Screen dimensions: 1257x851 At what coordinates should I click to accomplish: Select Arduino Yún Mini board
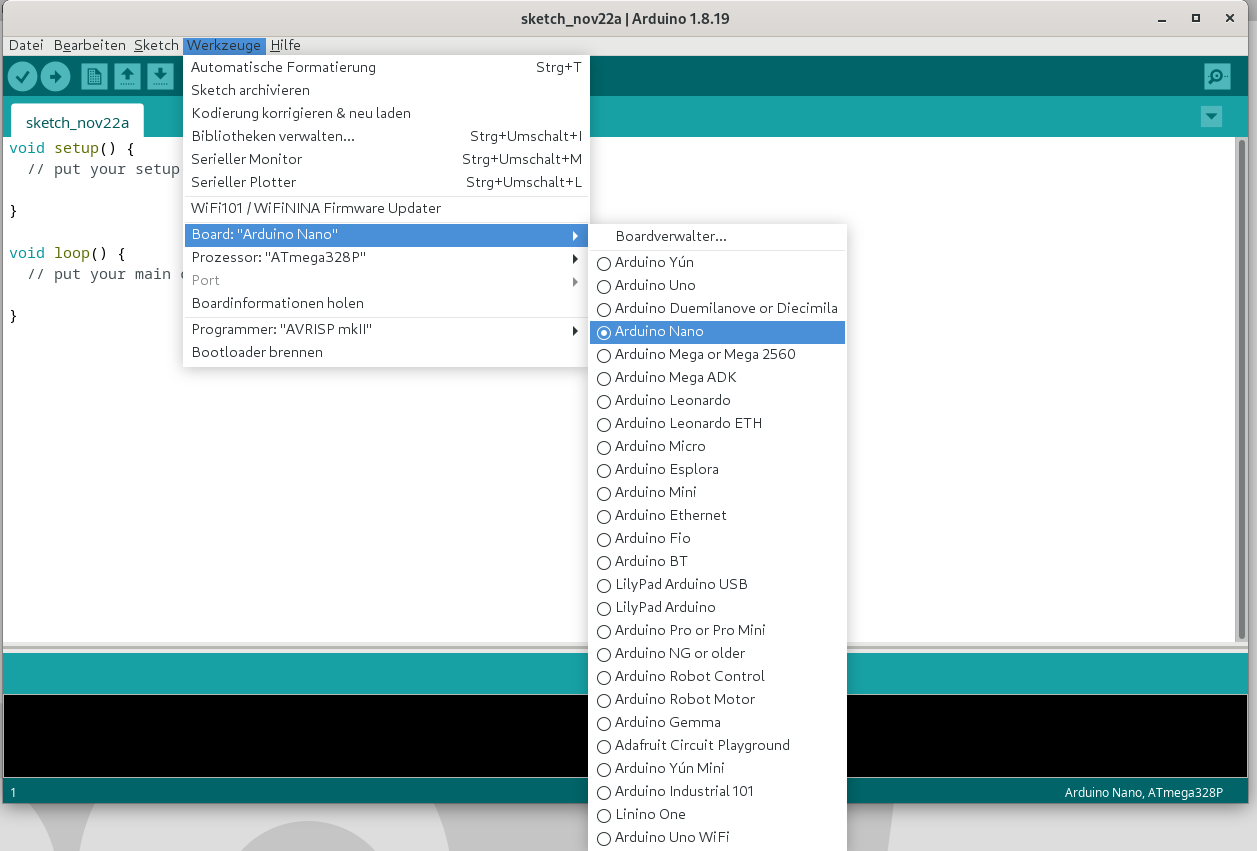click(718, 768)
